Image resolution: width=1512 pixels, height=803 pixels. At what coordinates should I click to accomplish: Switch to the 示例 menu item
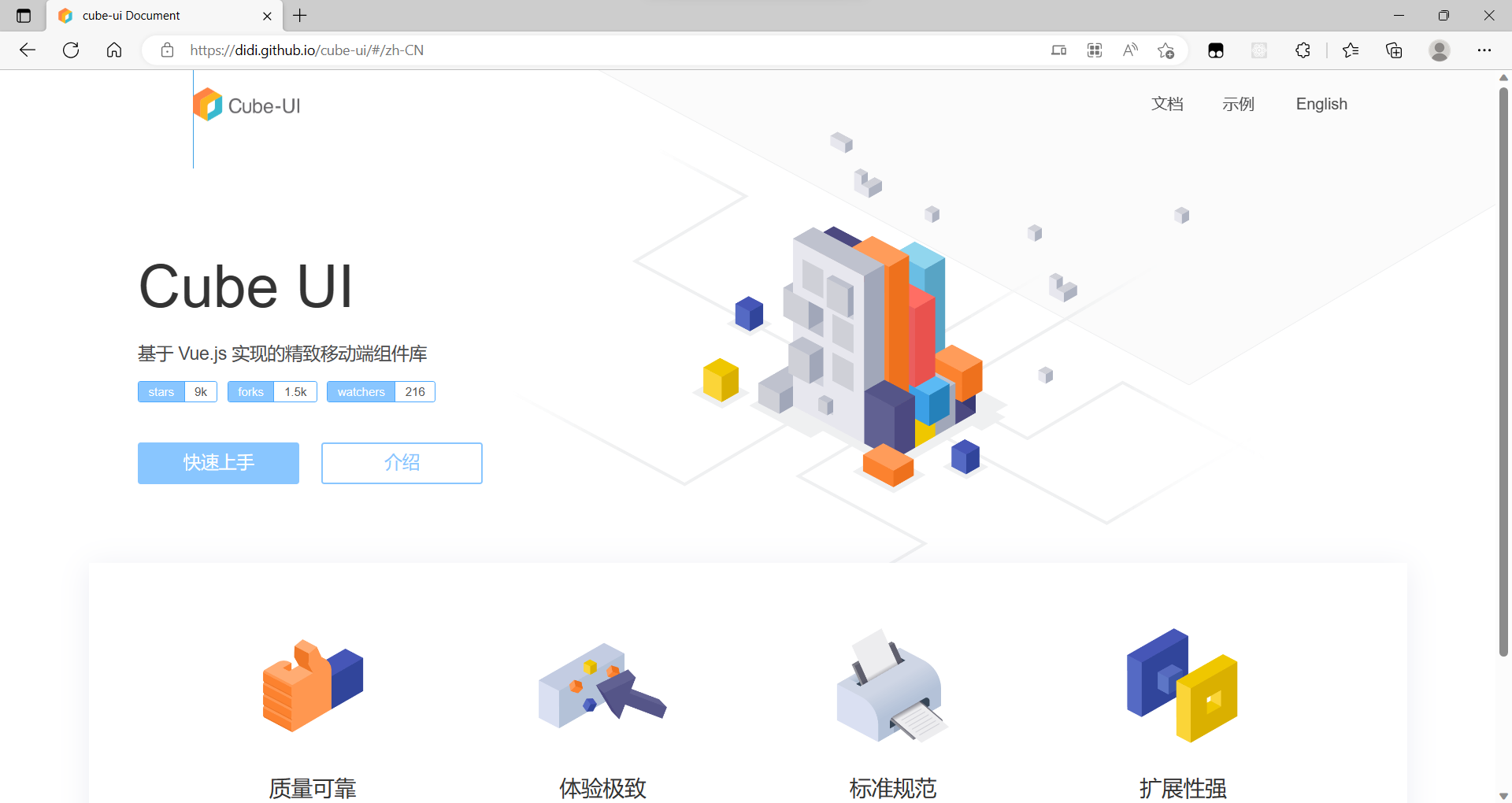pyautogui.click(x=1238, y=104)
